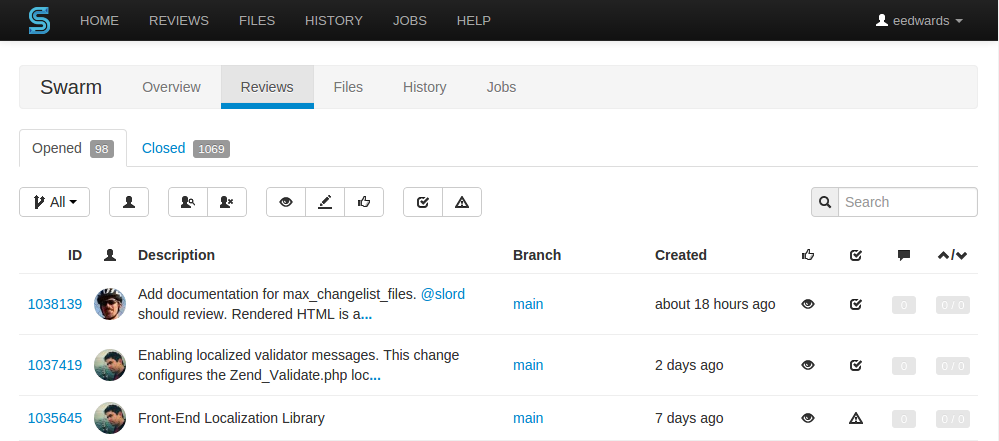Click the Swarm logo icon
This screenshot has height=441, width=999.
tap(40, 20)
